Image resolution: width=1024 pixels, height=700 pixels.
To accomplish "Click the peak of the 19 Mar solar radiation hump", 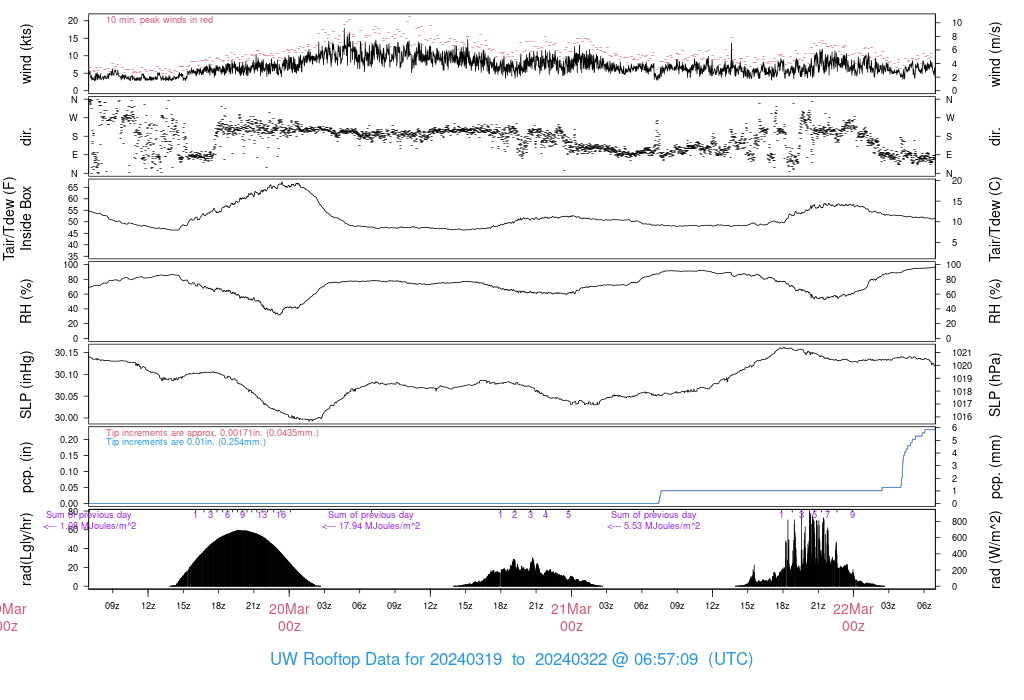I will click(242, 531).
